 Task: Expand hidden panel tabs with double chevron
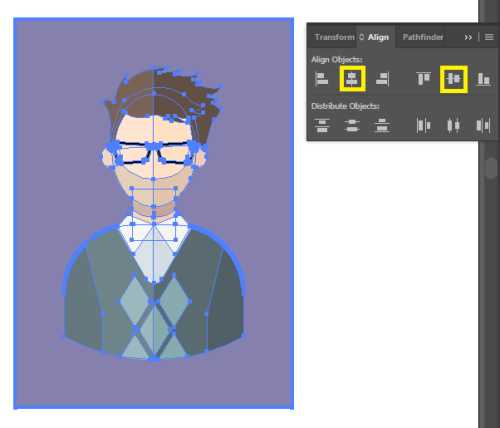468,37
